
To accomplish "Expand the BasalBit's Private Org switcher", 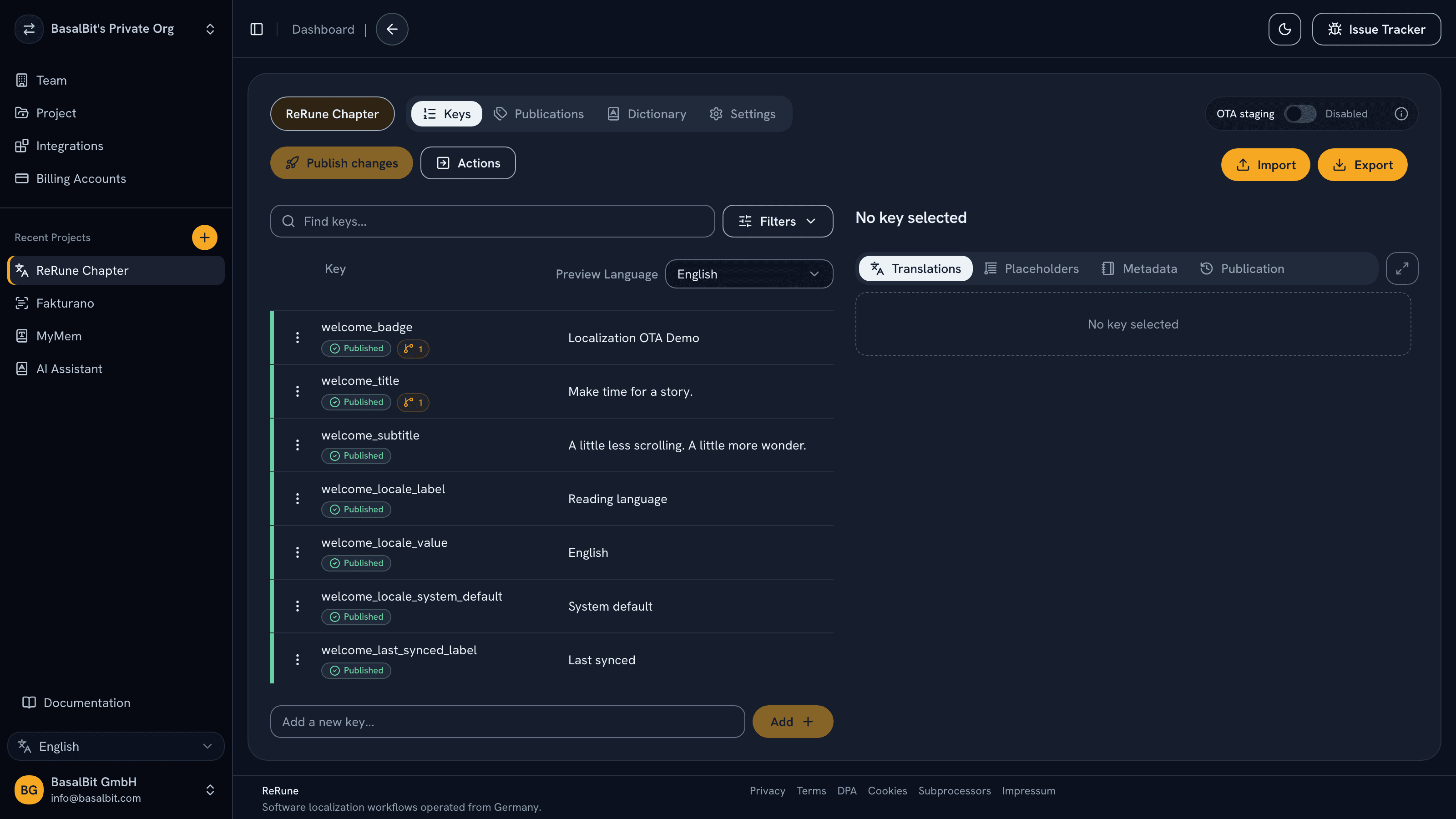I will tap(116, 29).
